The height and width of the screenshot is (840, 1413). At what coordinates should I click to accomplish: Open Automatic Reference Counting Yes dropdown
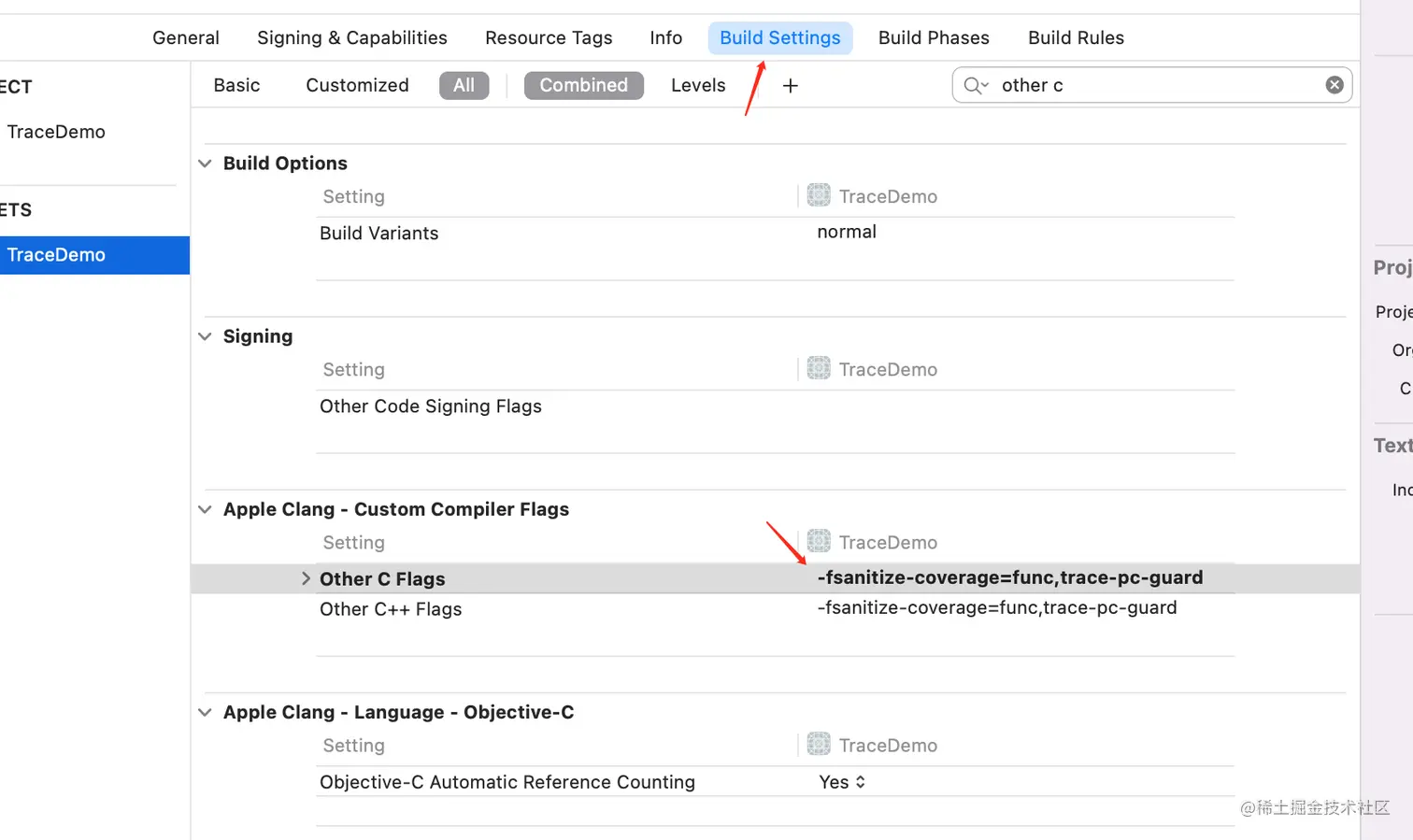click(x=842, y=782)
